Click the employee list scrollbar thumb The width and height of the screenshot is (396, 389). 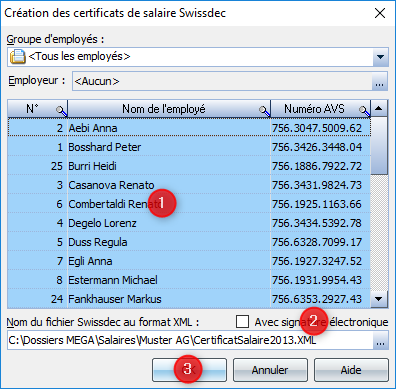[379, 146]
